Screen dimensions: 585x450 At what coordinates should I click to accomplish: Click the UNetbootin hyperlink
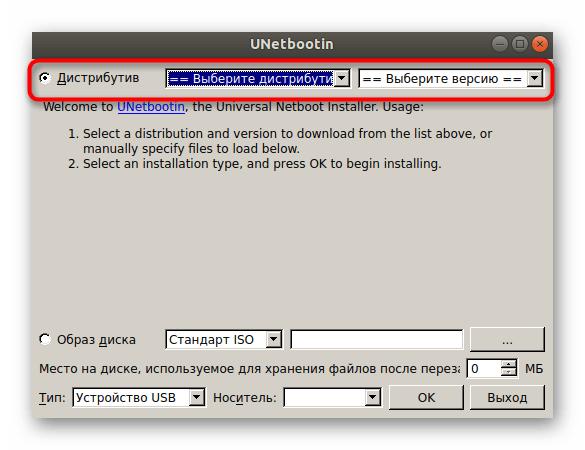coord(151,107)
